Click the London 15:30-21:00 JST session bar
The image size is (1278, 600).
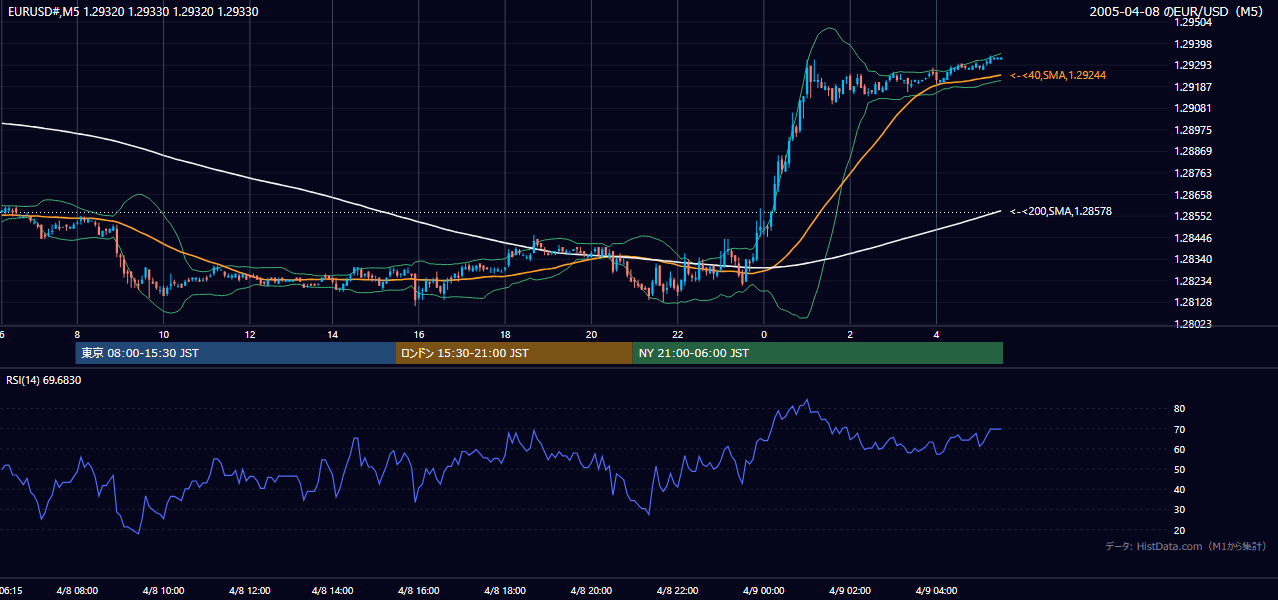(x=514, y=353)
